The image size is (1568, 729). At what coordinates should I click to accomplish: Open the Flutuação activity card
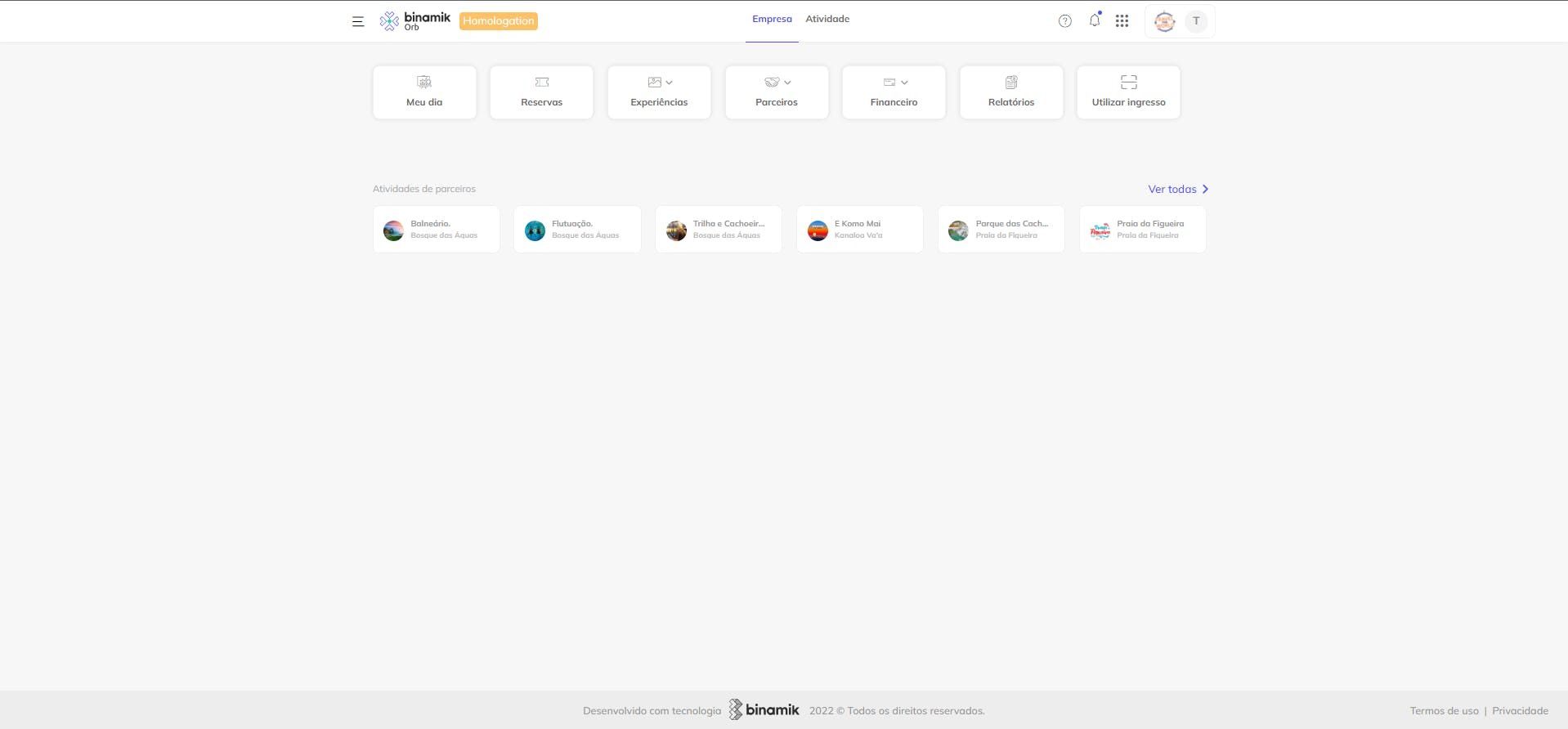pyautogui.click(x=577, y=229)
